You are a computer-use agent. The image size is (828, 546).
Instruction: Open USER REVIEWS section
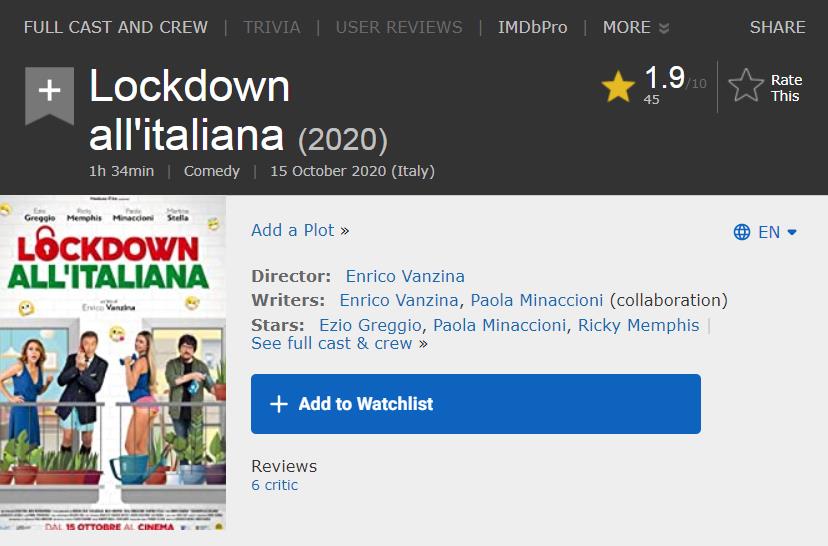coord(399,27)
